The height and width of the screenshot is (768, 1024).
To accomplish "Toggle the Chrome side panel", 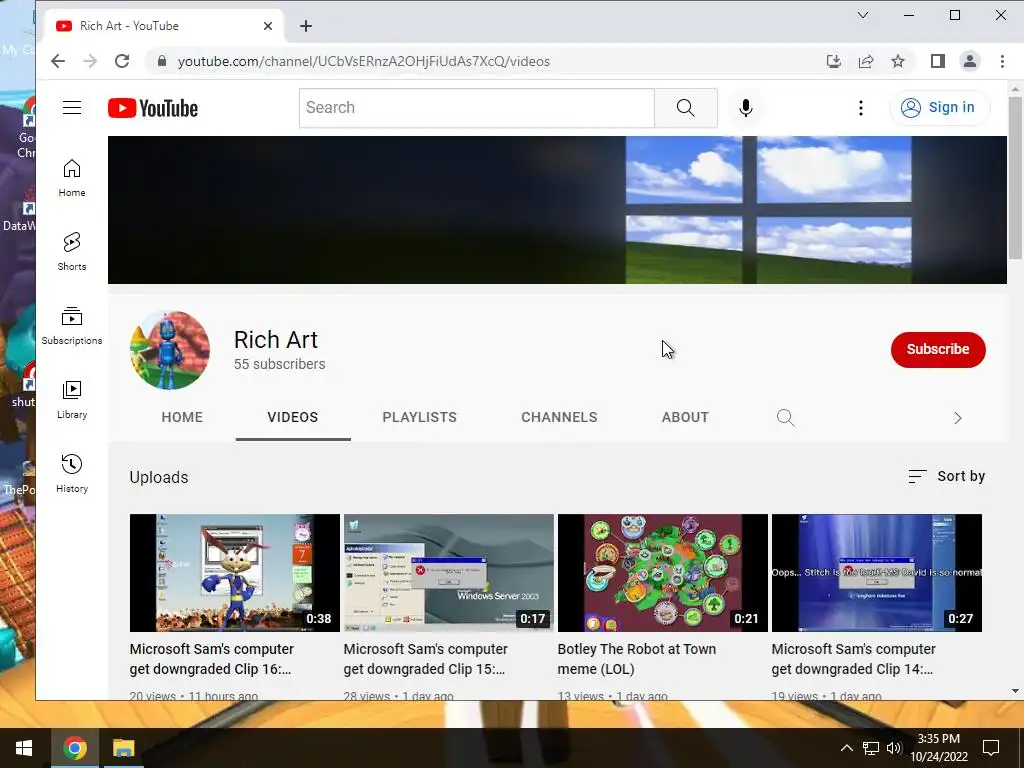I will pyautogui.click(x=938, y=61).
